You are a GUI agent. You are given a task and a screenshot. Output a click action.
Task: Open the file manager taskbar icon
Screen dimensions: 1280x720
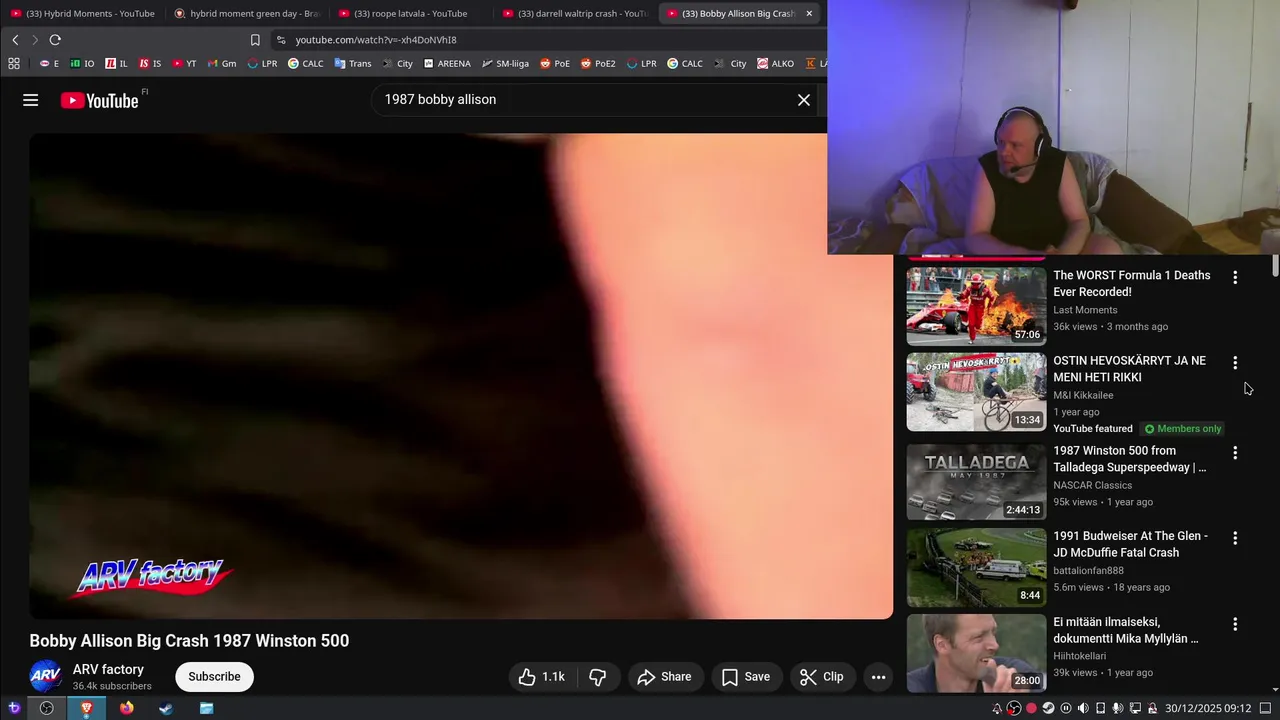tap(206, 708)
